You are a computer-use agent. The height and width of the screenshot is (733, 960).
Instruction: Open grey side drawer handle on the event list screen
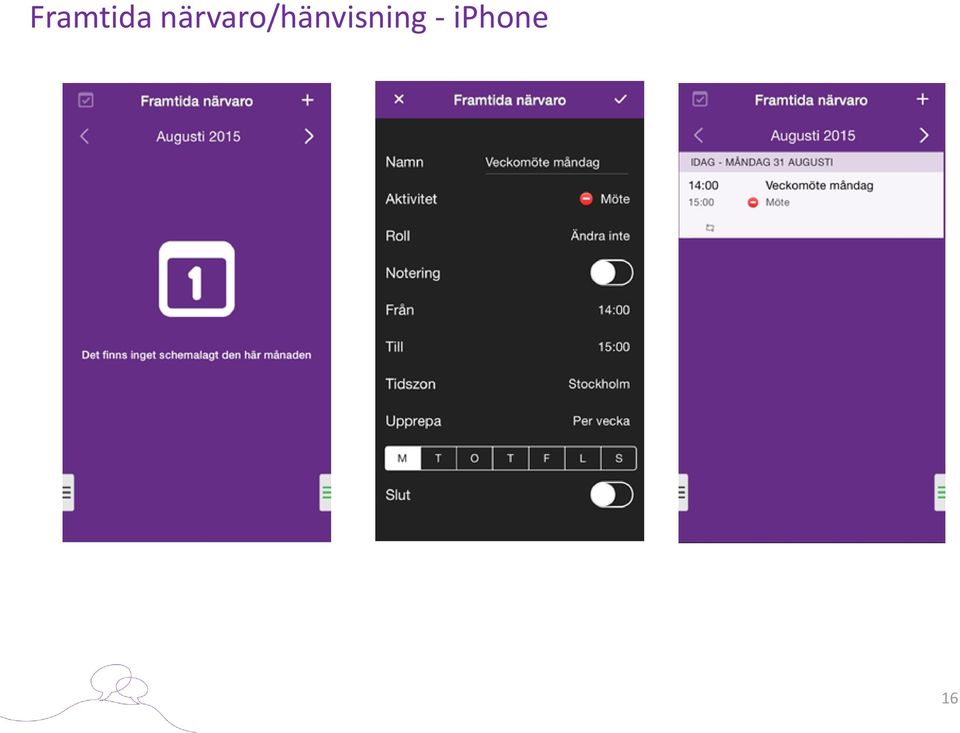point(683,492)
